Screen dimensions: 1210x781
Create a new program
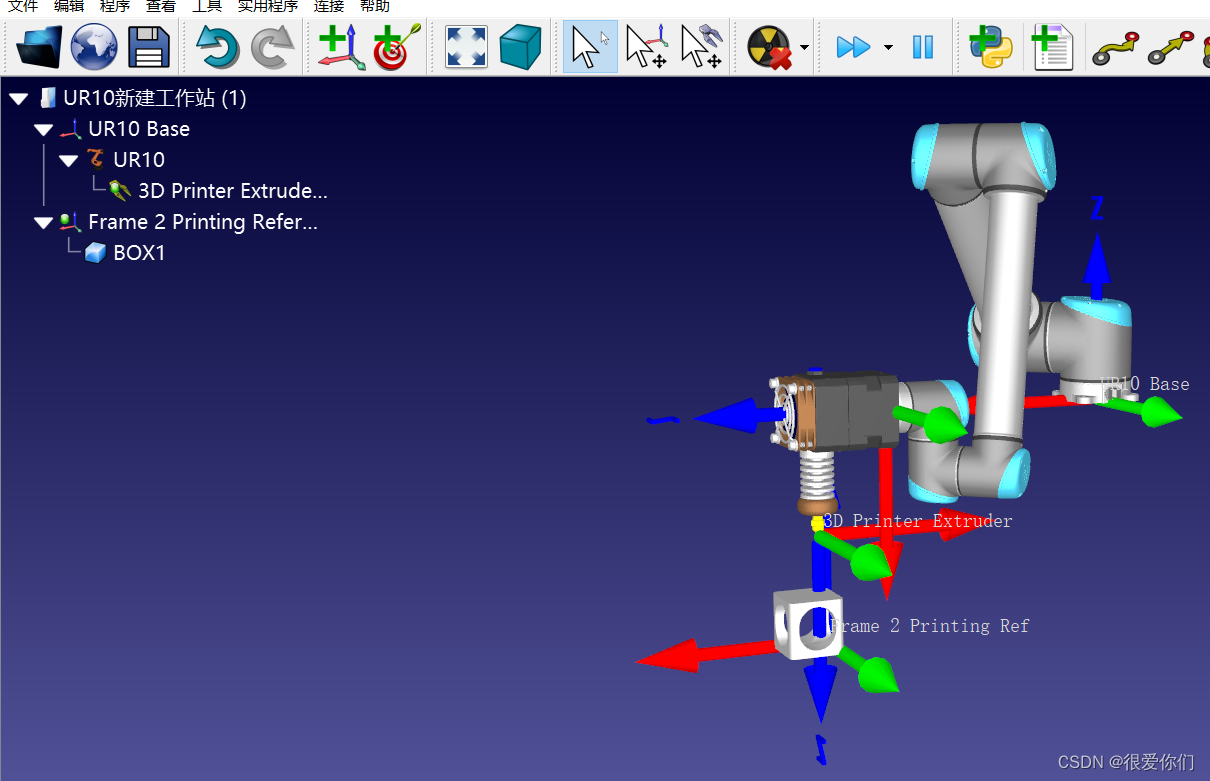[1052, 46]
